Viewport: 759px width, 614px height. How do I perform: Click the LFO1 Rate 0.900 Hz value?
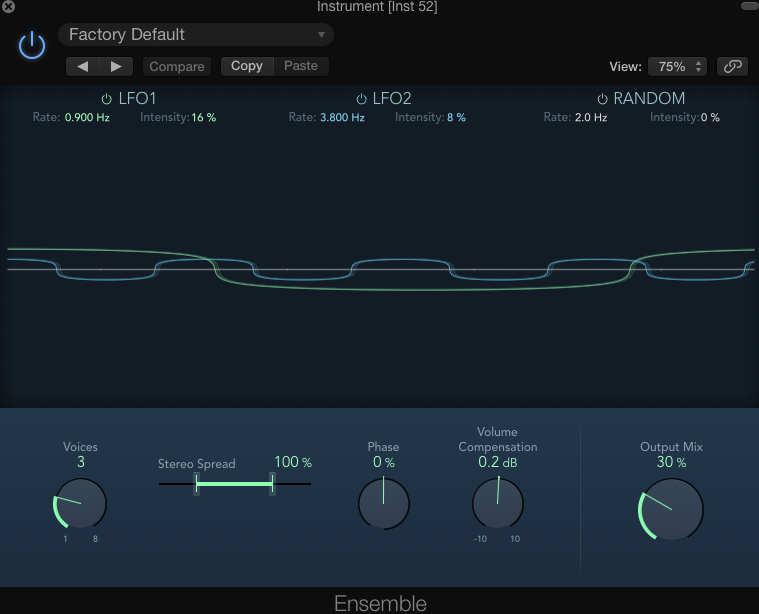[x=87, y=117]
